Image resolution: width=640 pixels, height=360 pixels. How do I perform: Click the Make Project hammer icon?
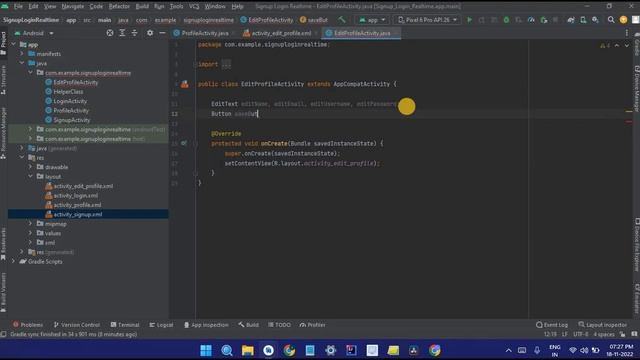[x=342, y=20]
